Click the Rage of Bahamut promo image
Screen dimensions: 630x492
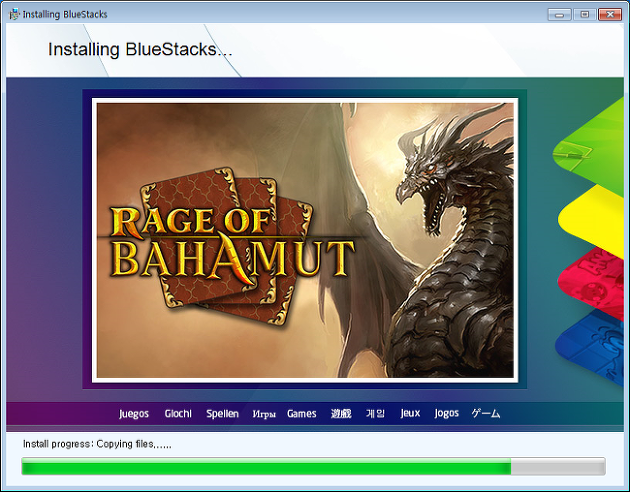305,240
